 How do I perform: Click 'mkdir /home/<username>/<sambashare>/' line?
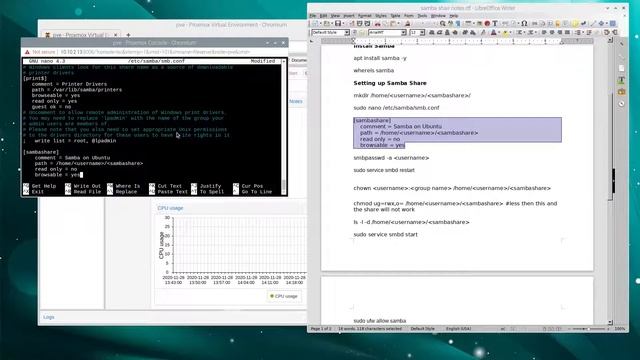412,96
